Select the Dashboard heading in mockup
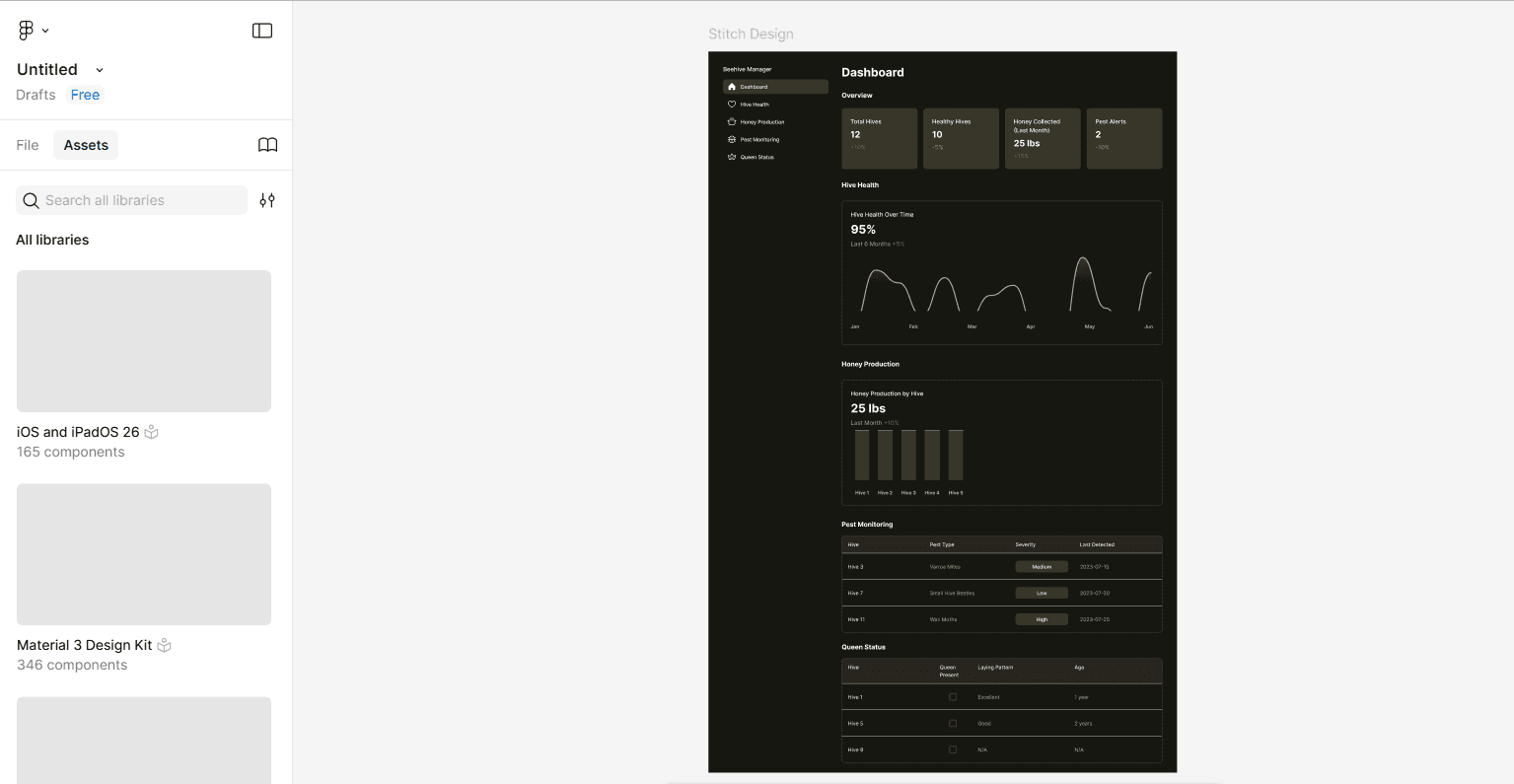This screenshot has width=1514, height=784. (x=873, y=72)
